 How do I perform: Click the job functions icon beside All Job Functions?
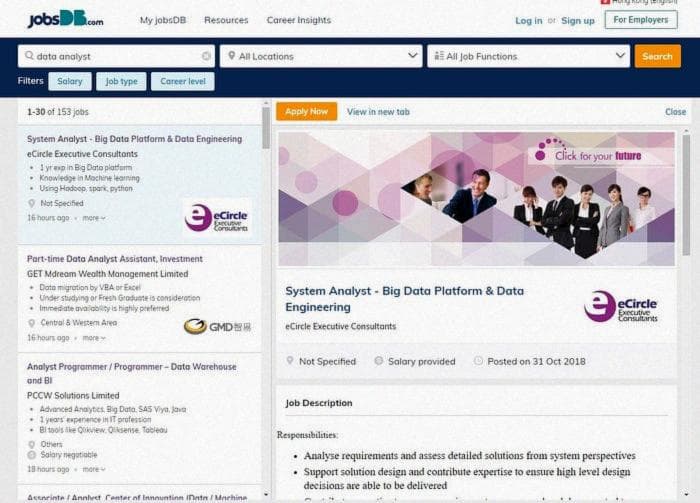437,57
